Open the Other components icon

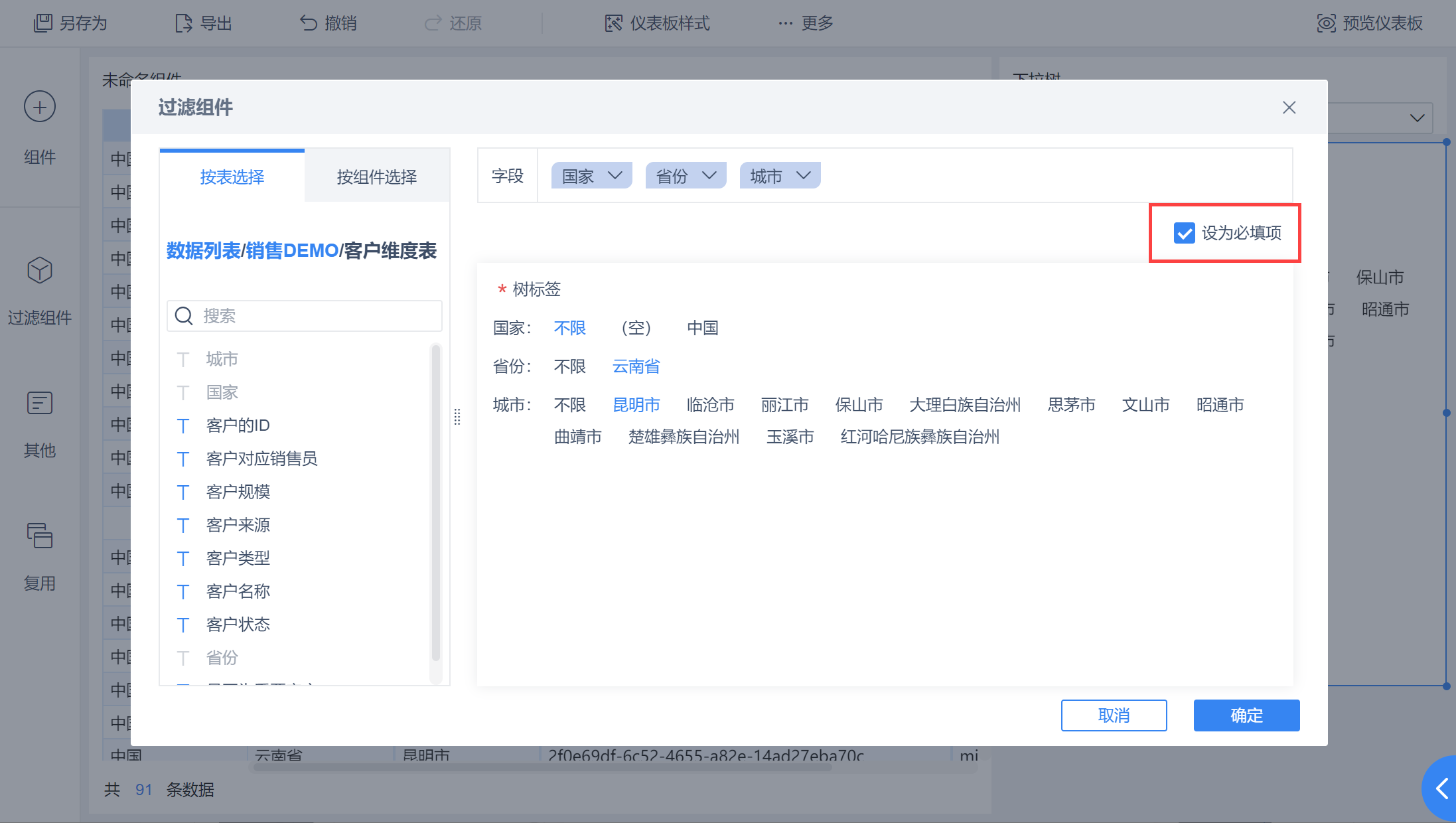pos(40,403)
